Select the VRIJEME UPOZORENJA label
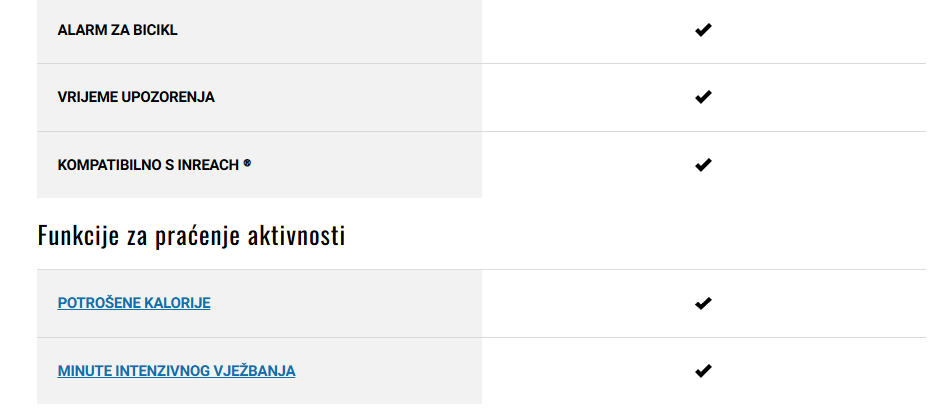The width and height of the screenshot is (942, 417). pyautogui.click(x=136, y=97)
